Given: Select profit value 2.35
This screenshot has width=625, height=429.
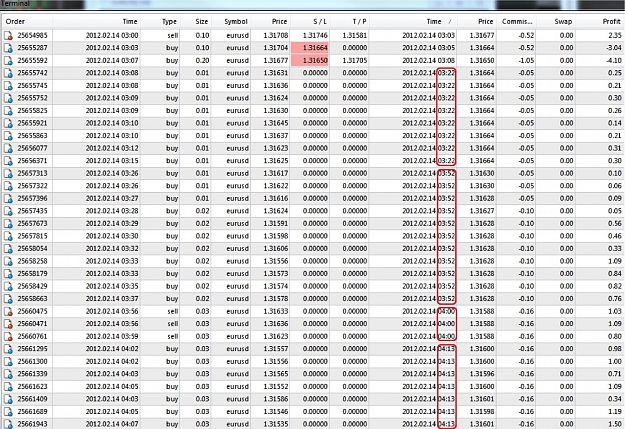Looking at the screenshot, I should [x=615, y=35].
